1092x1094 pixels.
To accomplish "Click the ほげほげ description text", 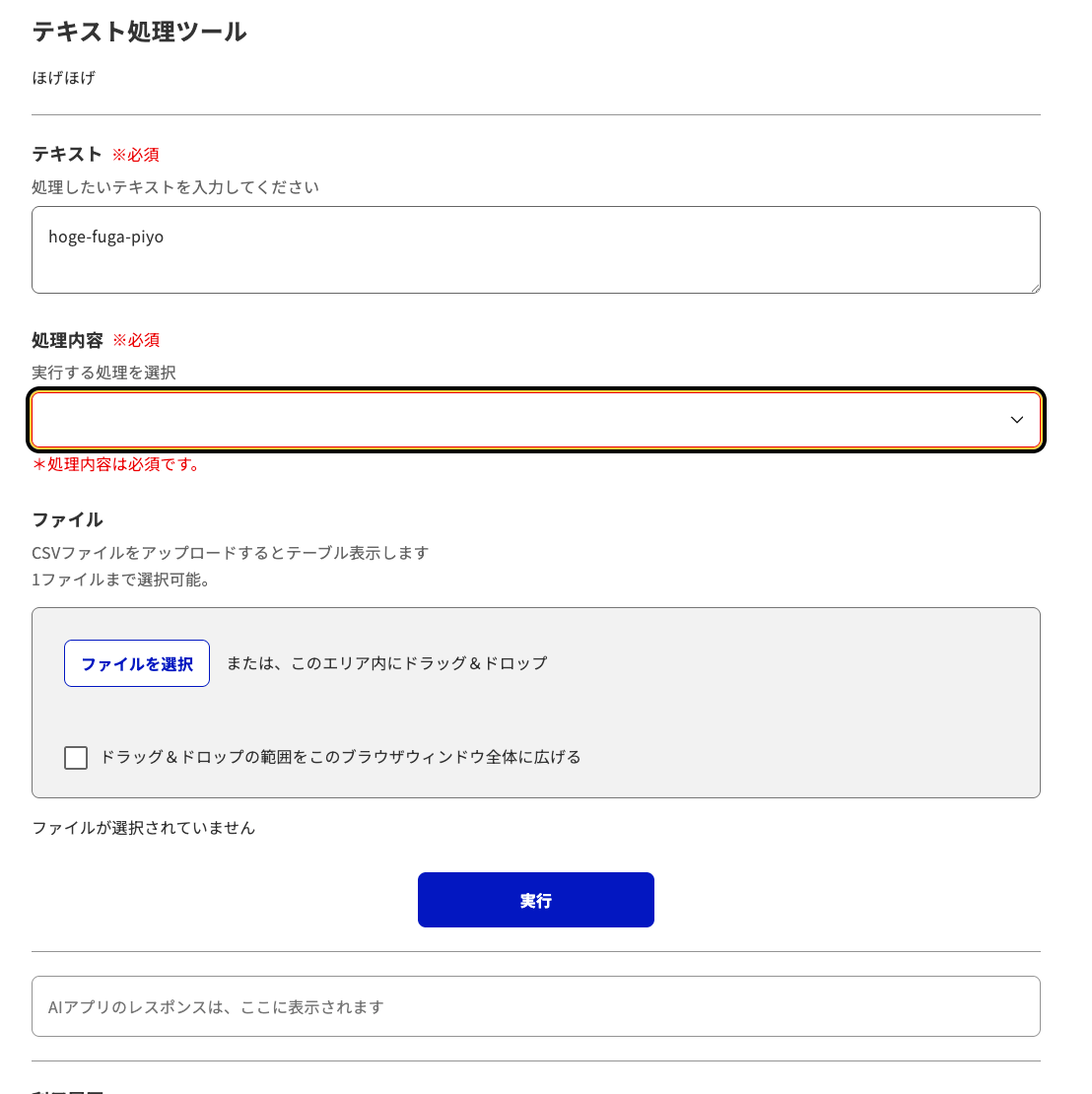I will [x=63, y=78].
